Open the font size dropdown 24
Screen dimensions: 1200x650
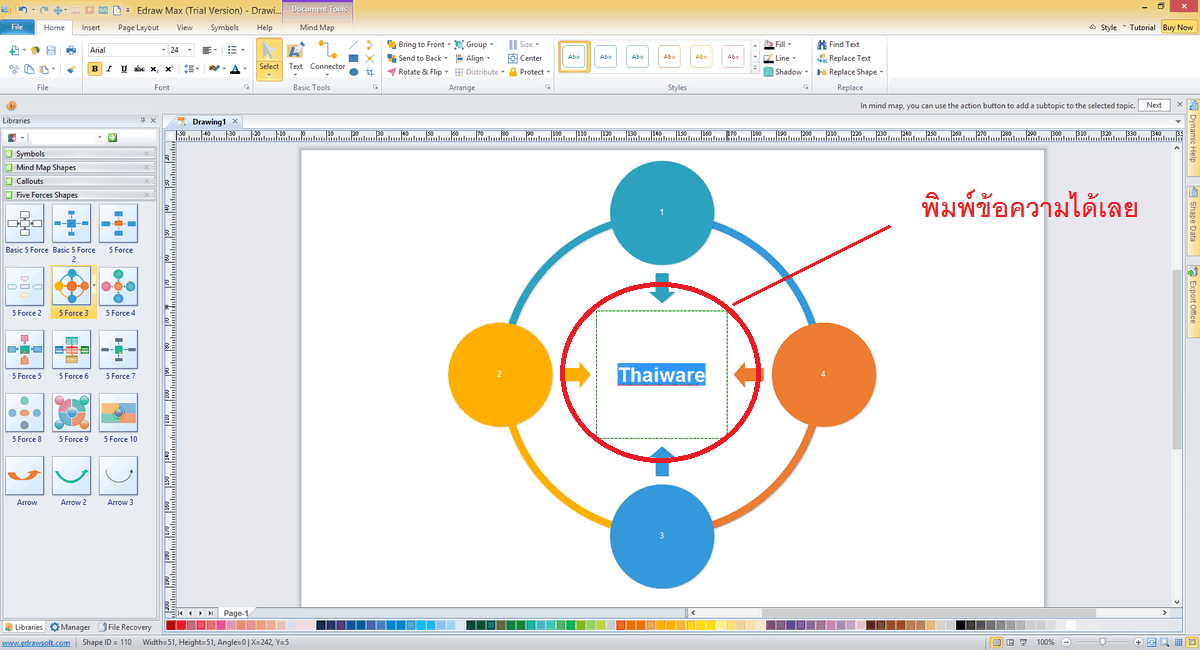[x=190, y=50]
